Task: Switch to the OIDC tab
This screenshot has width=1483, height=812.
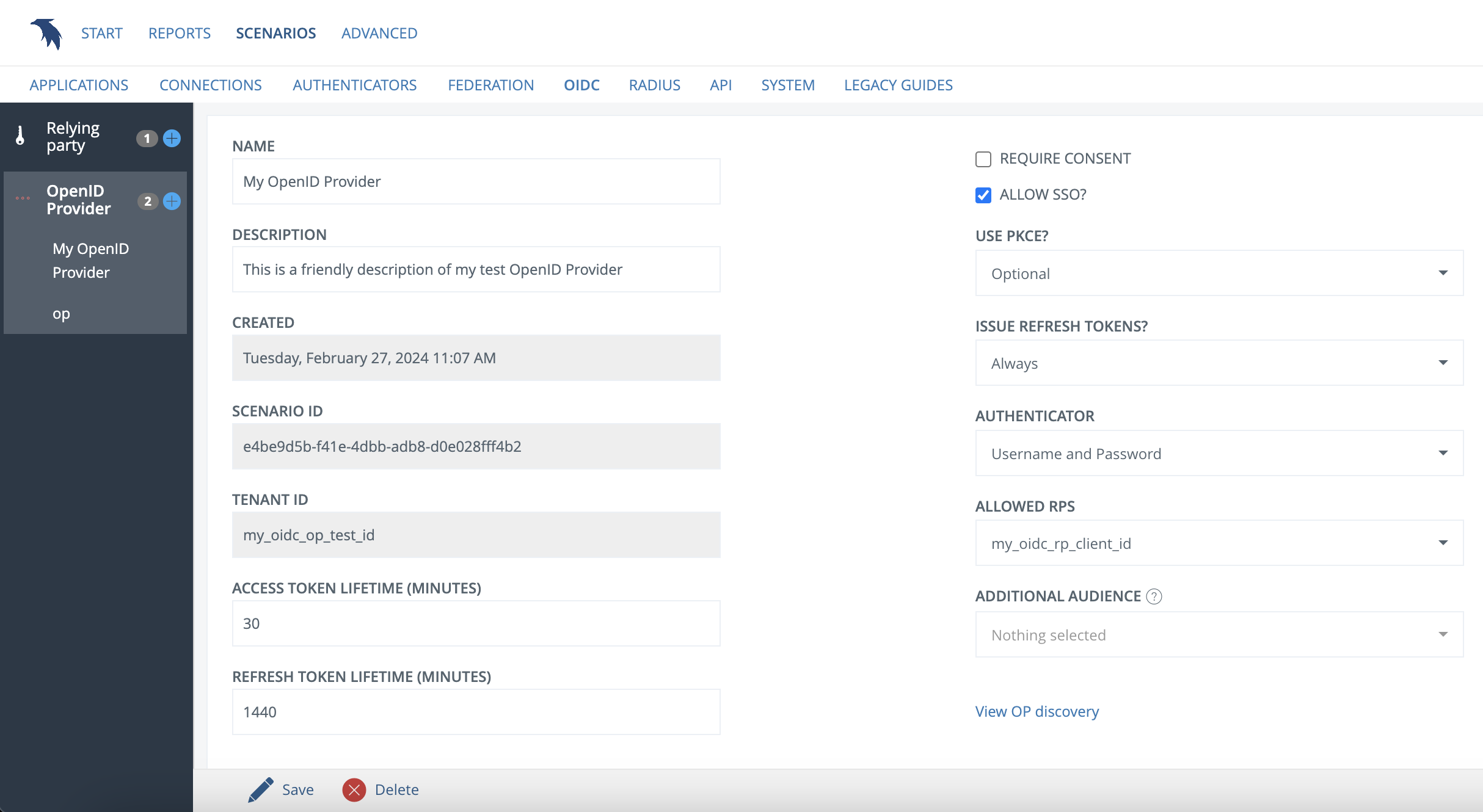Action: 581,85
